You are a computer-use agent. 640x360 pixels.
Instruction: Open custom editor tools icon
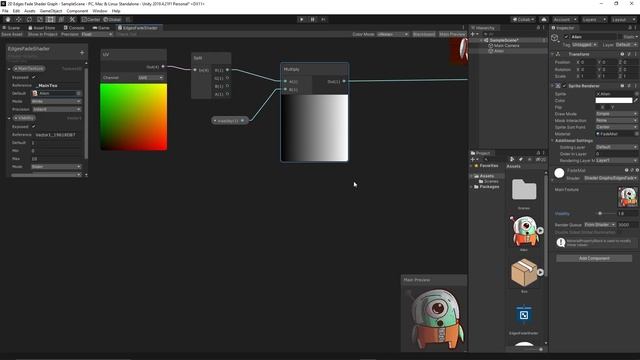(72, 19)
